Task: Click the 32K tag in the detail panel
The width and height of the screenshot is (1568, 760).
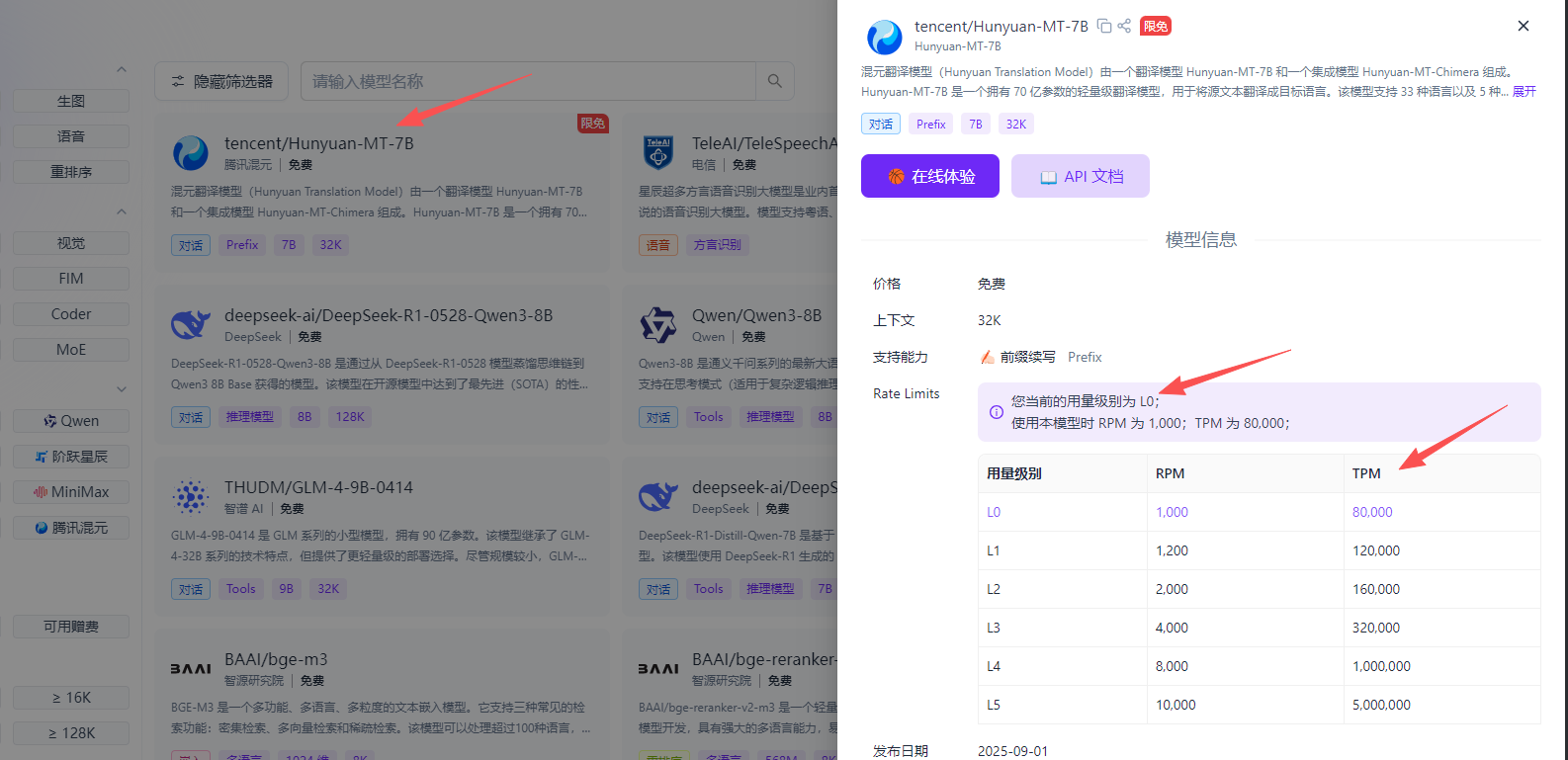Action: (1016, 124)
